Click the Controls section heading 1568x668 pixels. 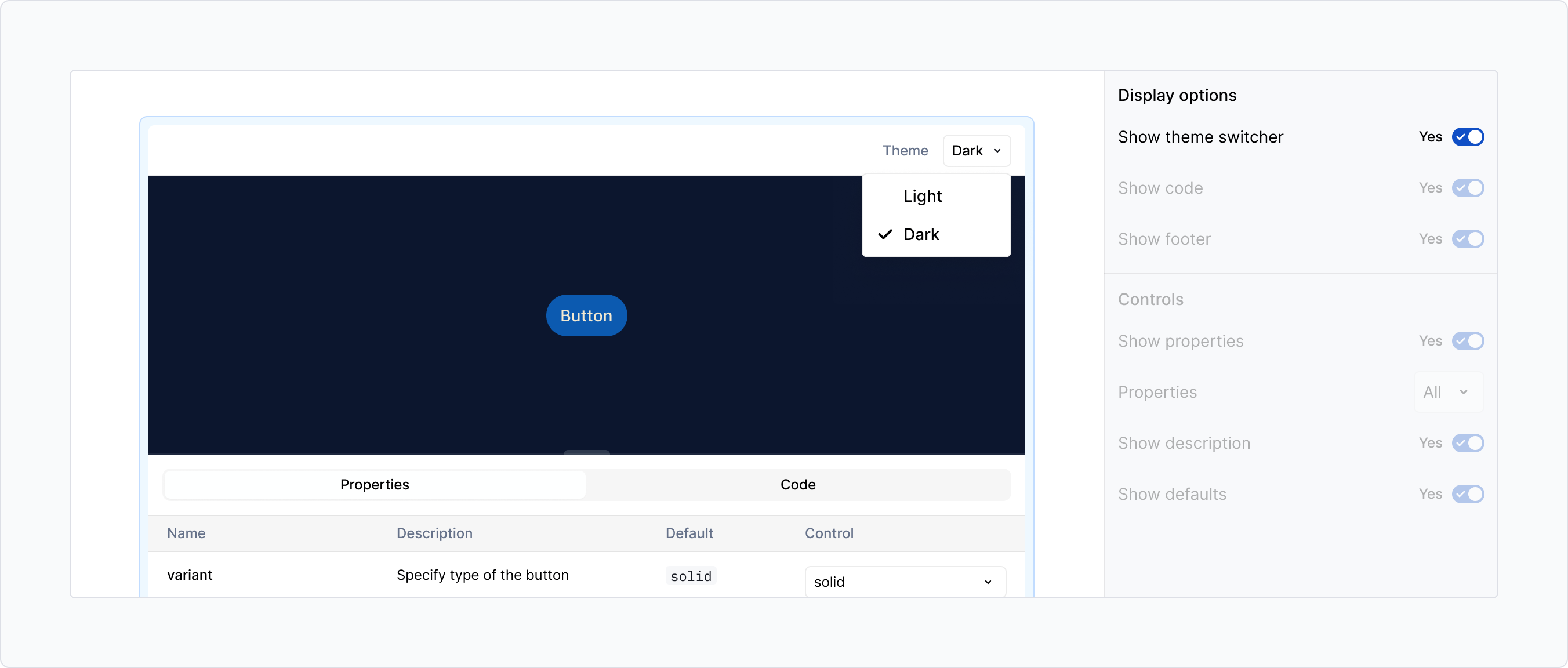1150,300
